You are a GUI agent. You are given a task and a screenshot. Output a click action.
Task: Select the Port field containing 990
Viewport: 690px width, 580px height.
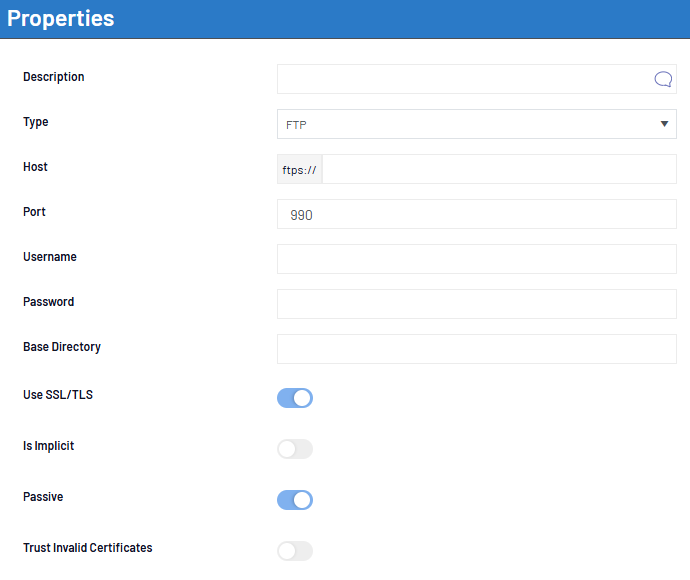pyautogui.click(x=476, y=214)
